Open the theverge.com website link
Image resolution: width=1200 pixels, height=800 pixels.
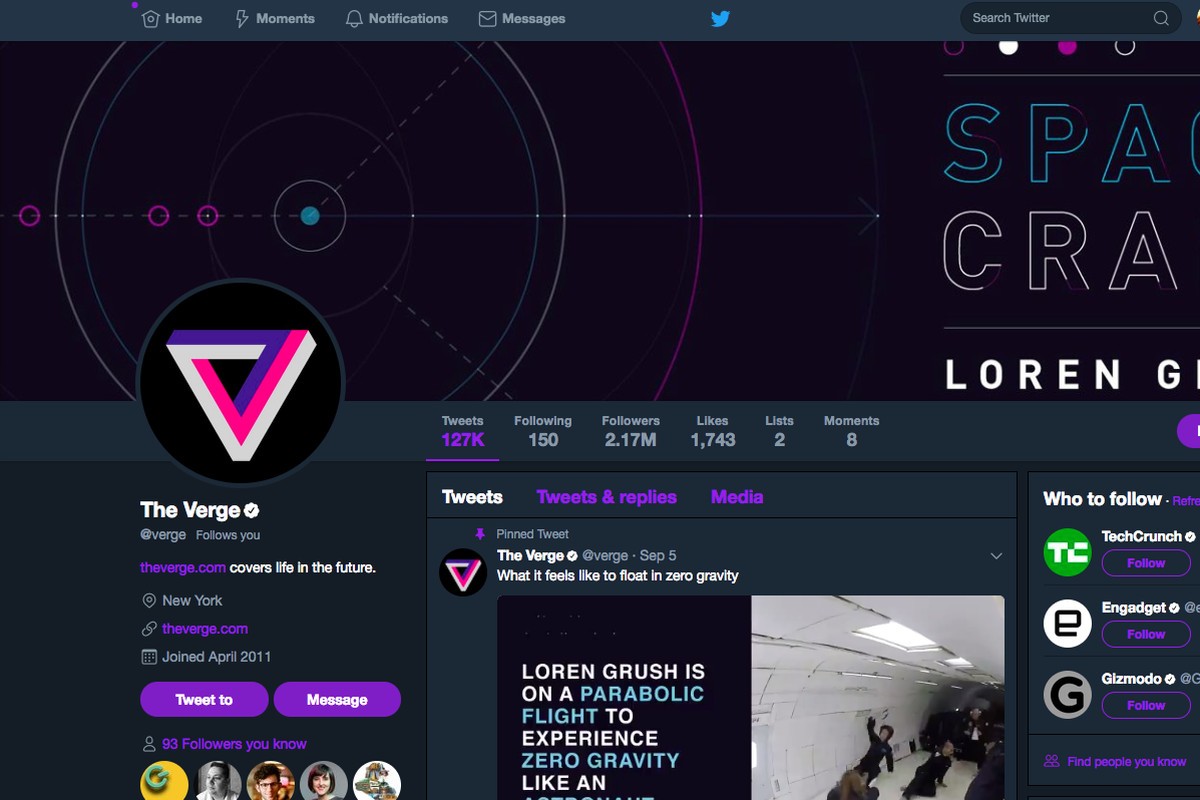(205, 629)
